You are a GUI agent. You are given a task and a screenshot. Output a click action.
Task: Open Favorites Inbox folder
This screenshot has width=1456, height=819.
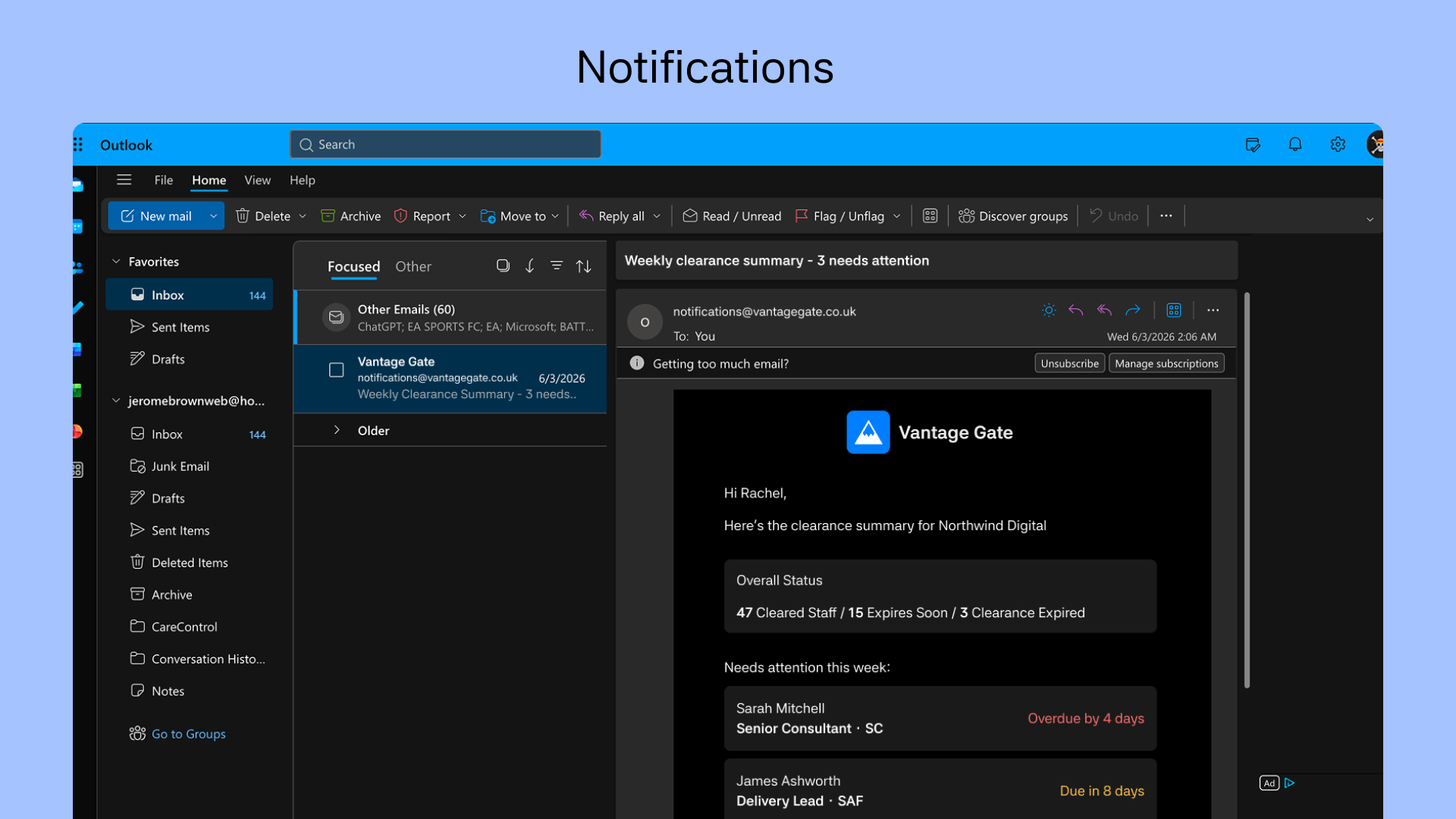[190, 295]
